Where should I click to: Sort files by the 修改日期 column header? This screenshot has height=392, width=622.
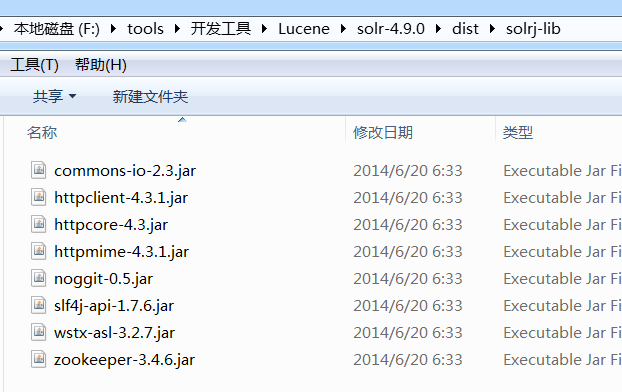[x=383, y=133]
